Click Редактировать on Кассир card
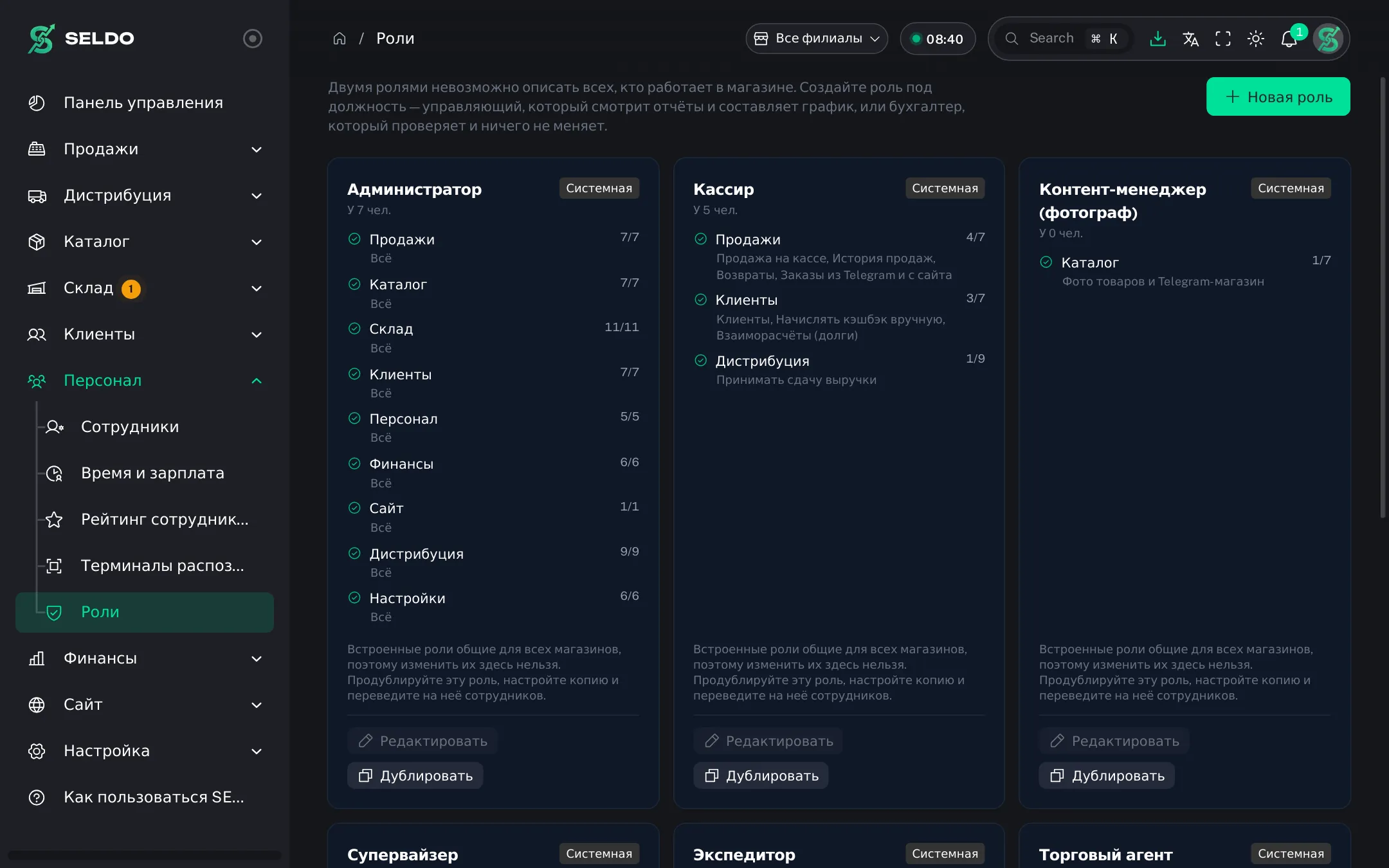 click(x=768, y=741)
